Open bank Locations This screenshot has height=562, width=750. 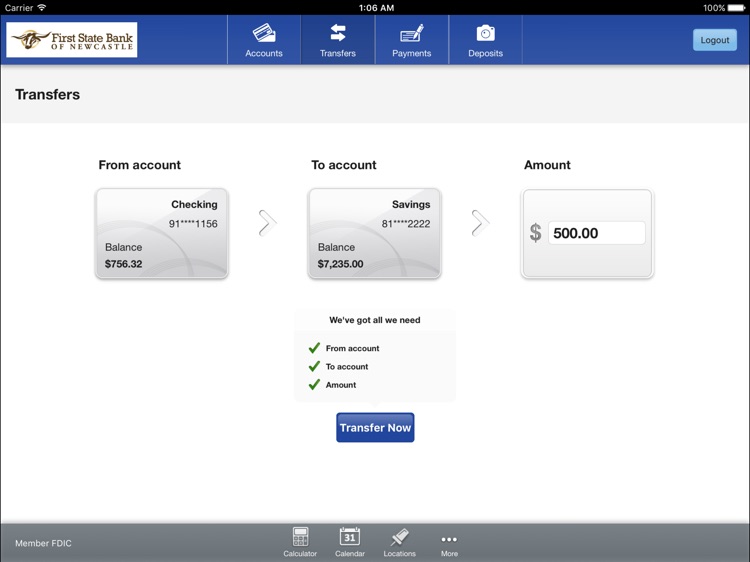pyautogui.click(x=399, y=542)
